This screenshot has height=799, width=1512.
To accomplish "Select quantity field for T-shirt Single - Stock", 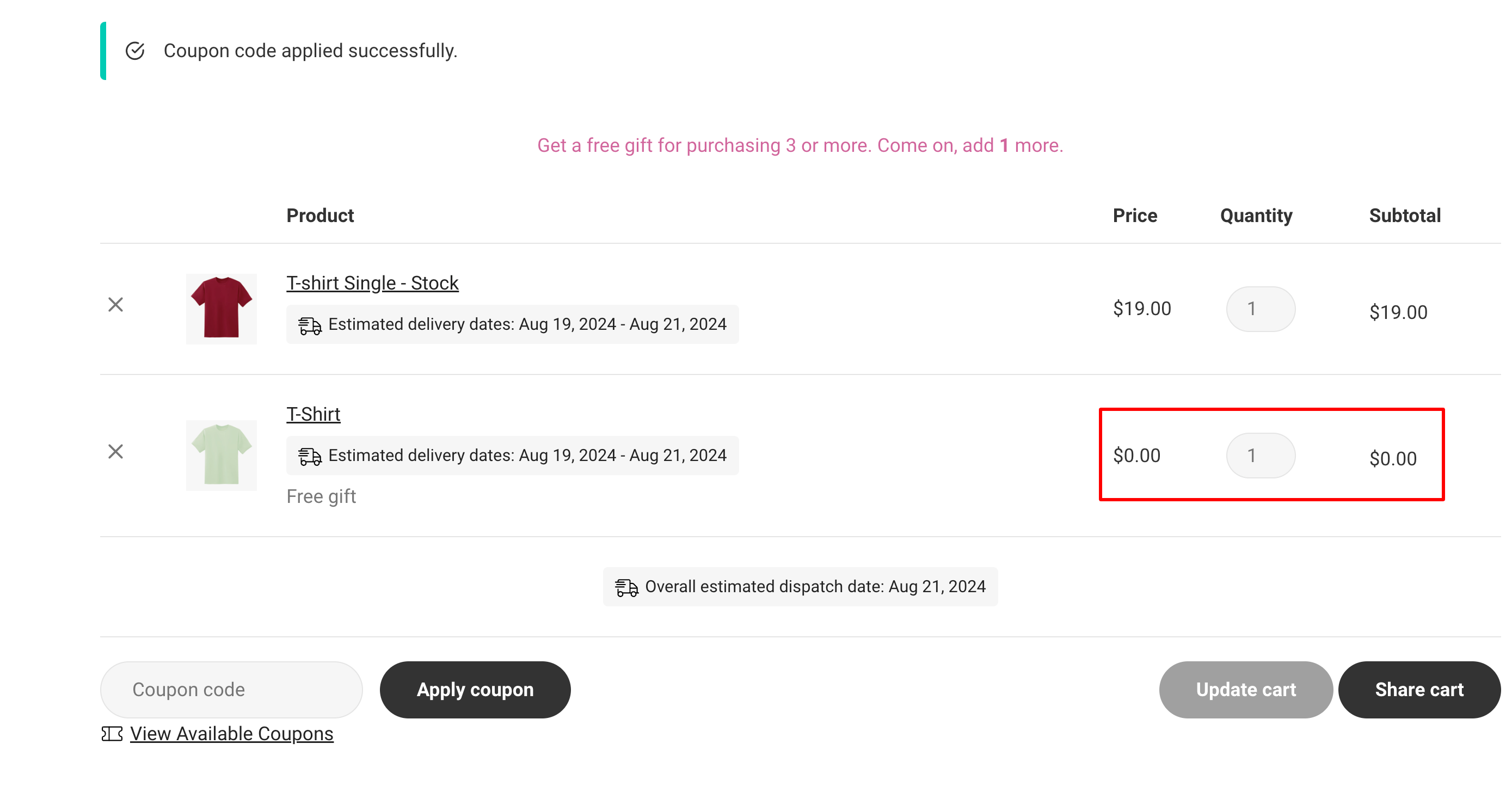I will [x=1261, y=309].
